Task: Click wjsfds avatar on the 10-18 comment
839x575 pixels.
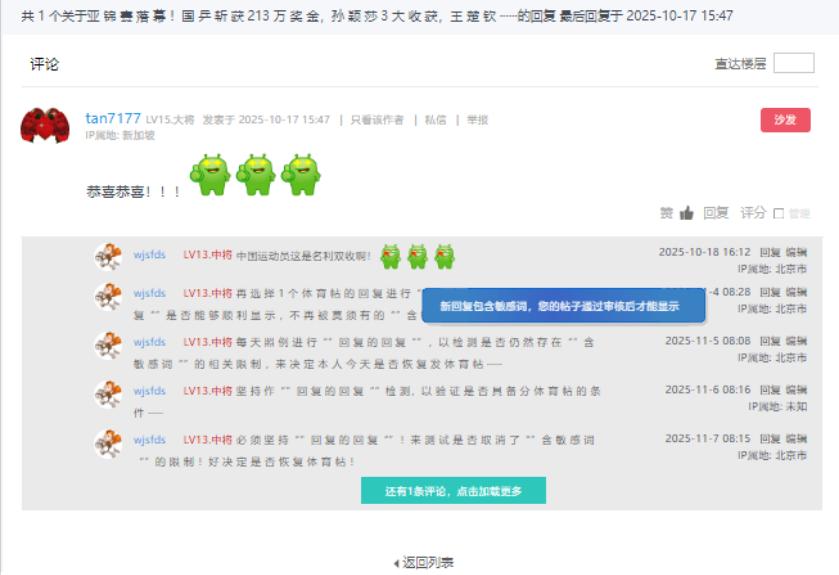Action: point(108,256)
